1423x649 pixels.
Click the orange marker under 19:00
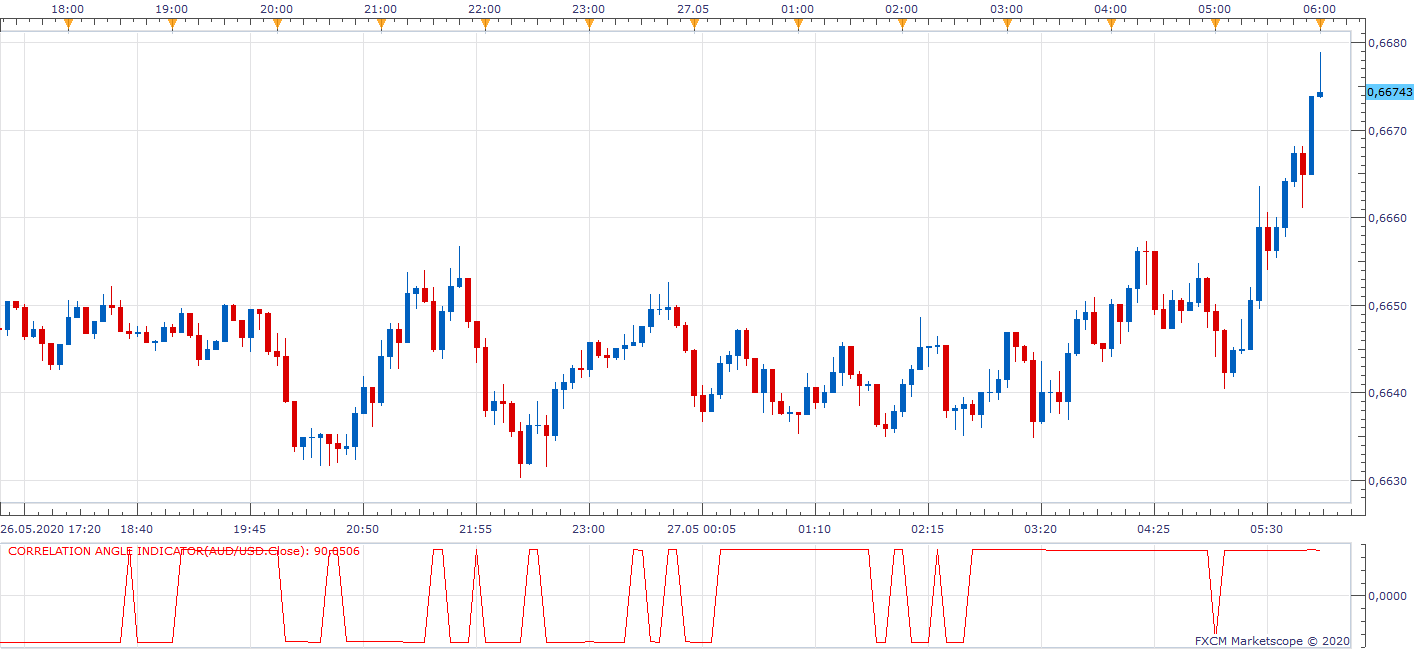click(x=172, y=24)
